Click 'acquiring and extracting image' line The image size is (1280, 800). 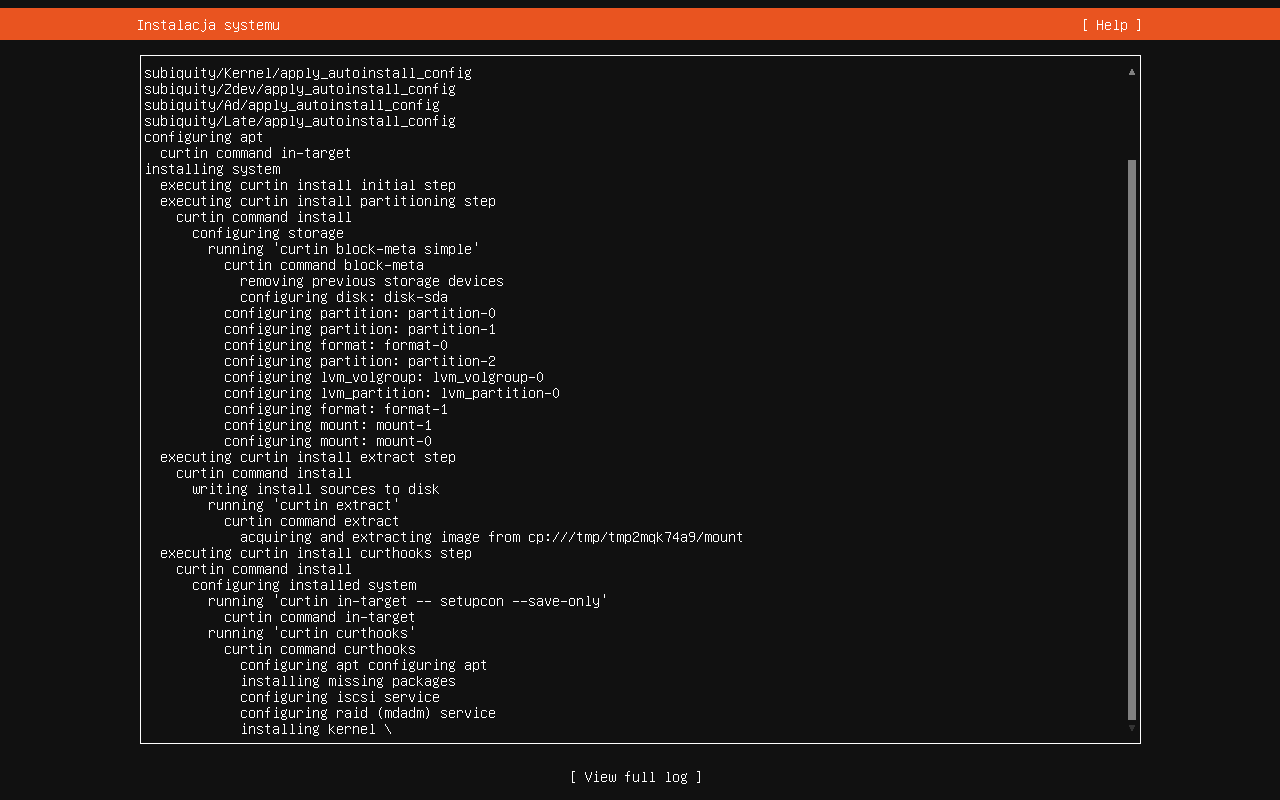pyautogui.click(x=492, y=537)
